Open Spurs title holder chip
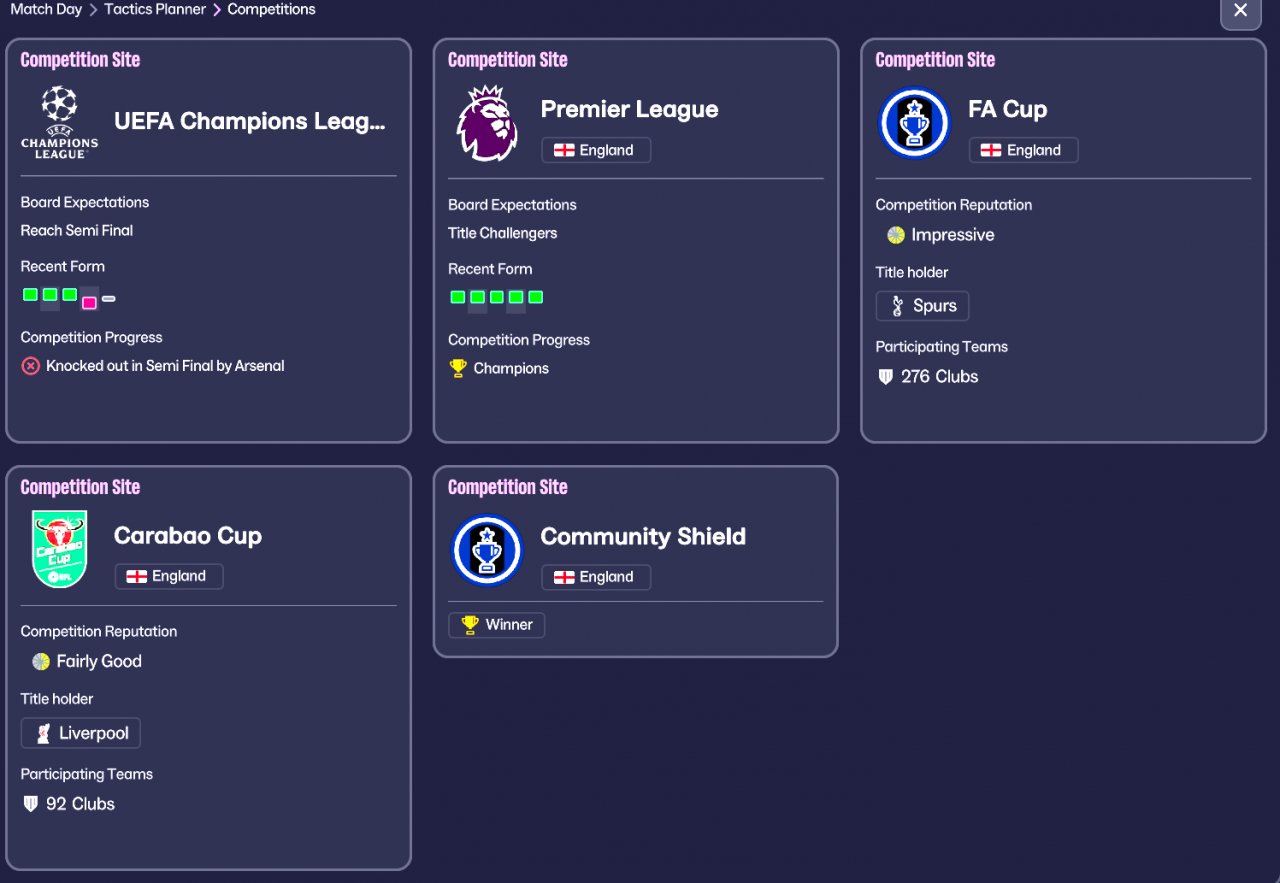 922,306
